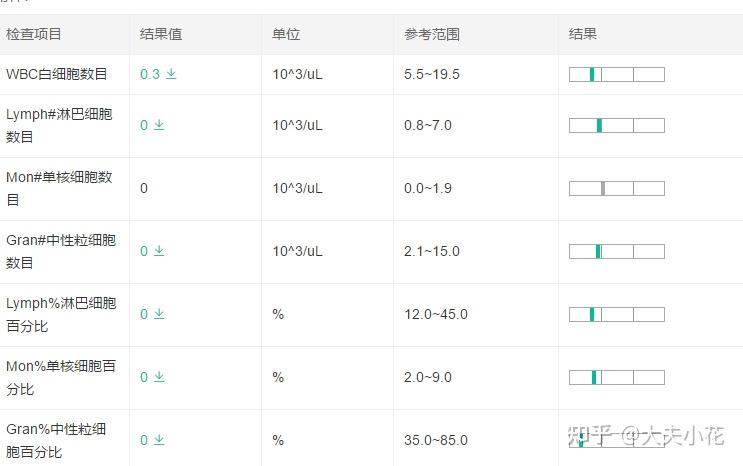Click the 结果 column header
The image size is (743, 466).
(583, 34)
